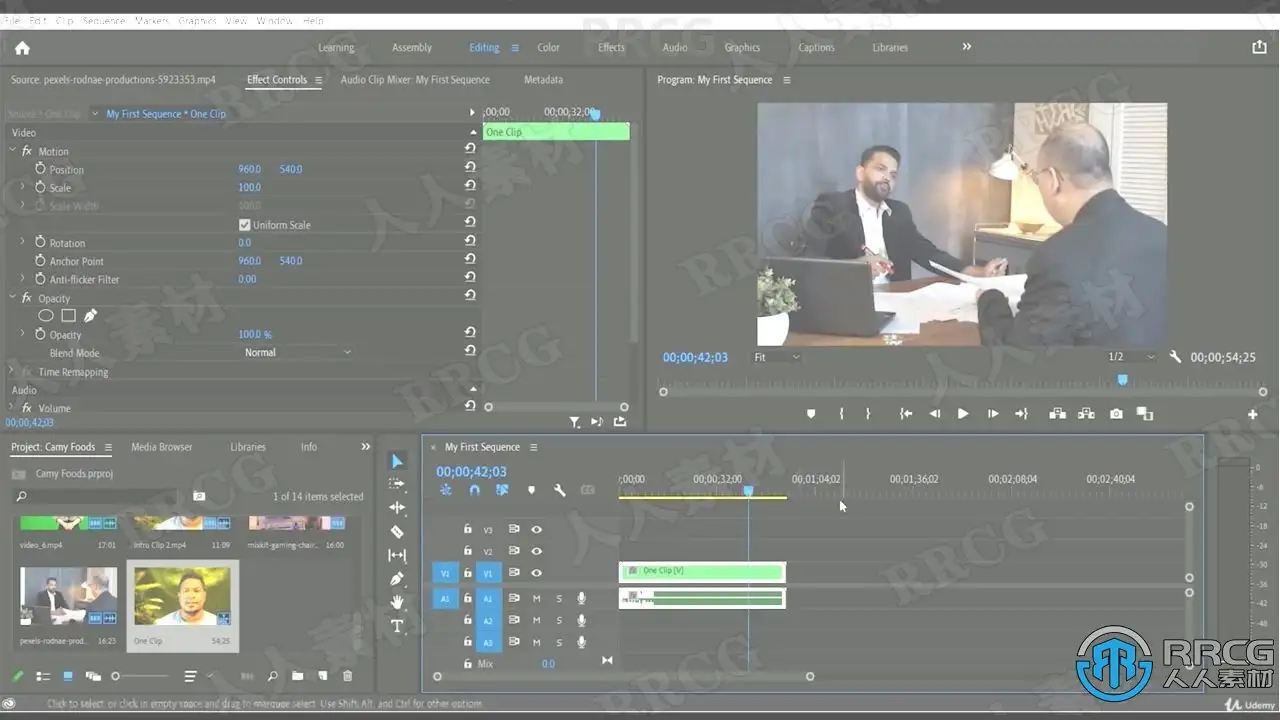Select the Razor tool in the toolbar

coord(397,532)
